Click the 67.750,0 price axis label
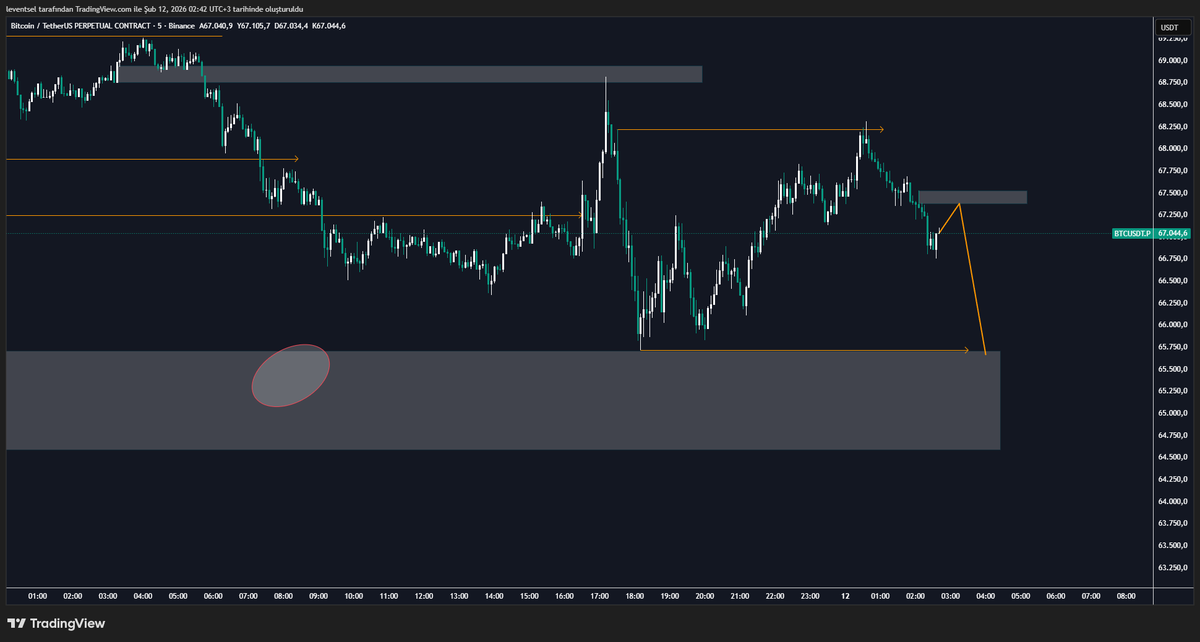 pyautogui.click(x=1172, y=171)
